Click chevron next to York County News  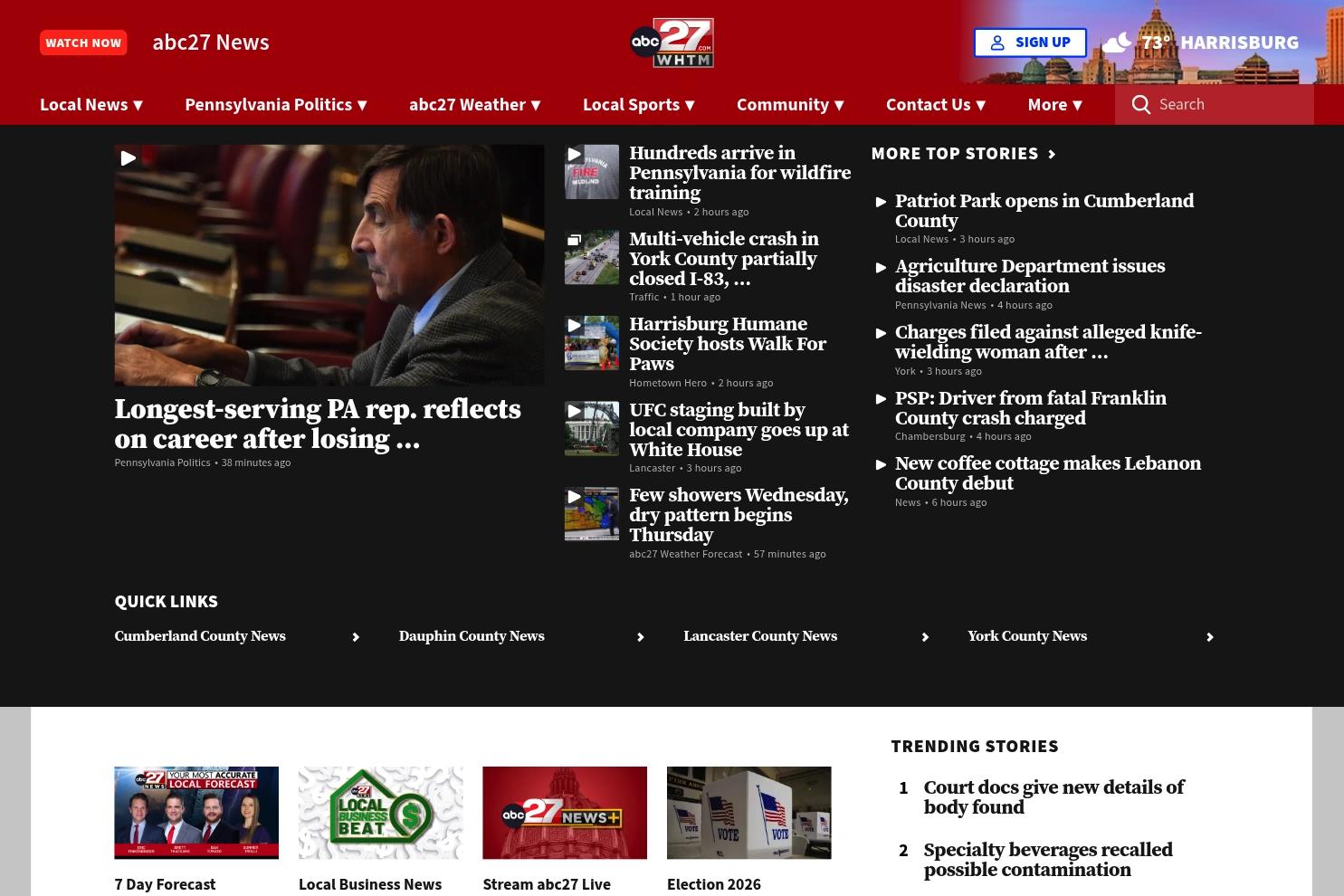pyautogui.click(x=1209, y=637)
